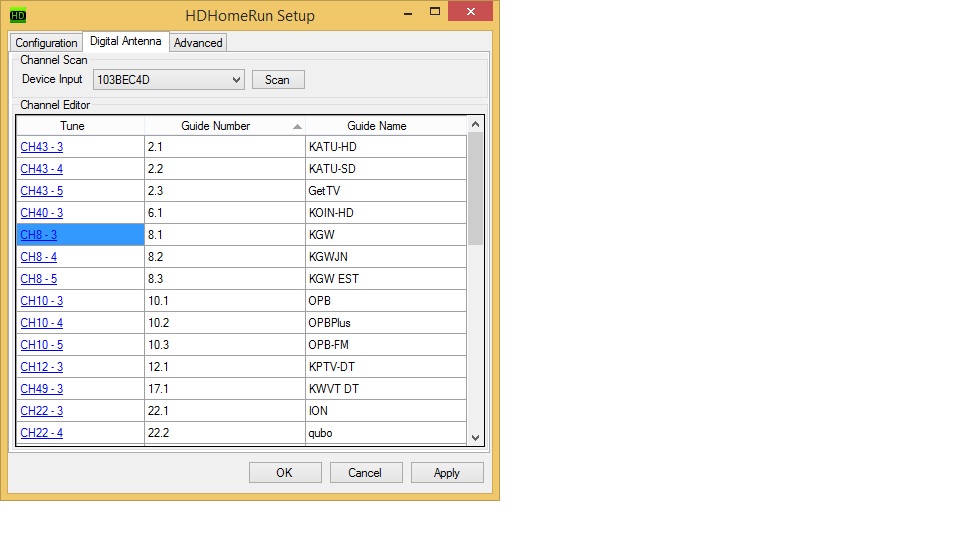Open tune link CH10 - 5
Viewport: 960px width, 540px height.
coord(42,345)
